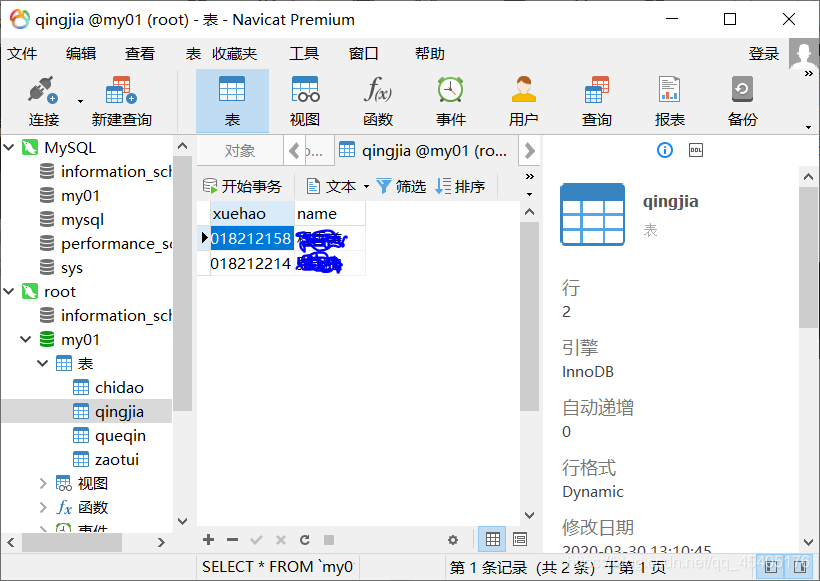Click the Filter (筛选) button

point(402,186)
